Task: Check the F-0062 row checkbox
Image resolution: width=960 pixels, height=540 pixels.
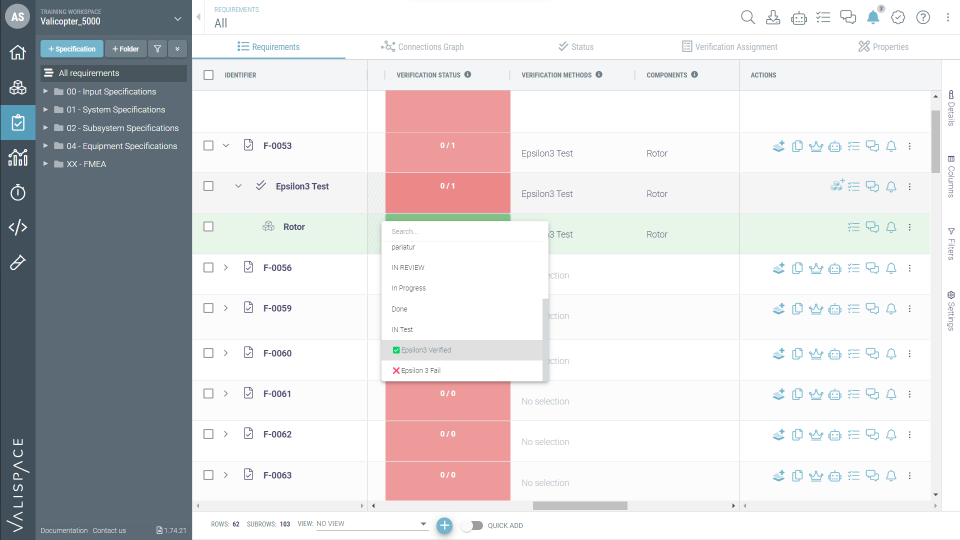Action: (x=209, y=434)
